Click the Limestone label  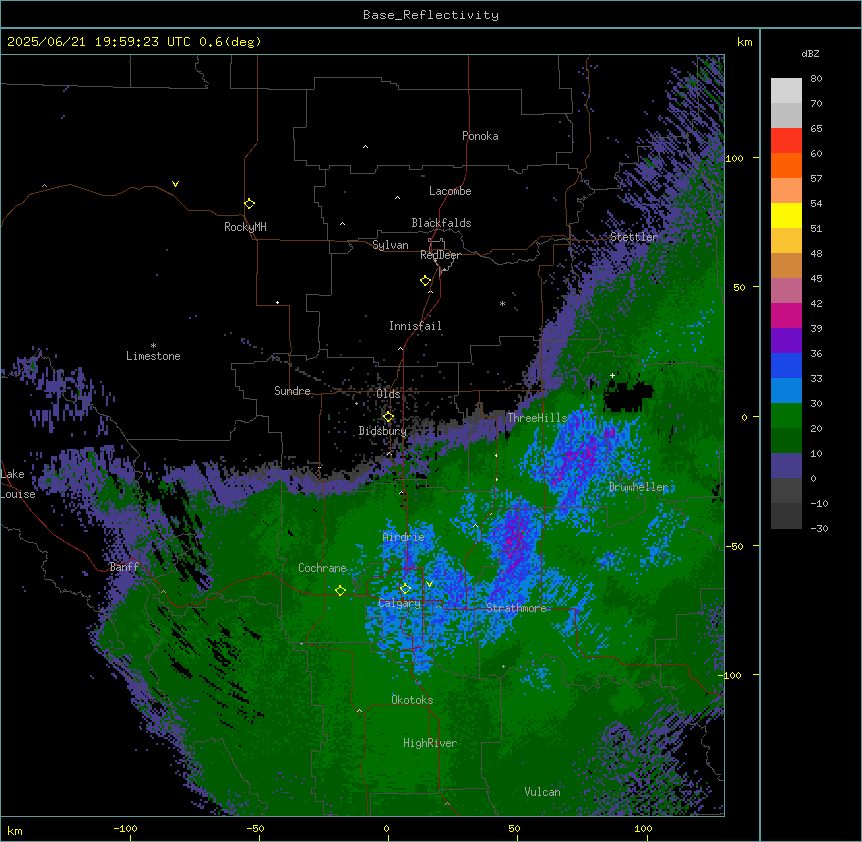[153, 356]
